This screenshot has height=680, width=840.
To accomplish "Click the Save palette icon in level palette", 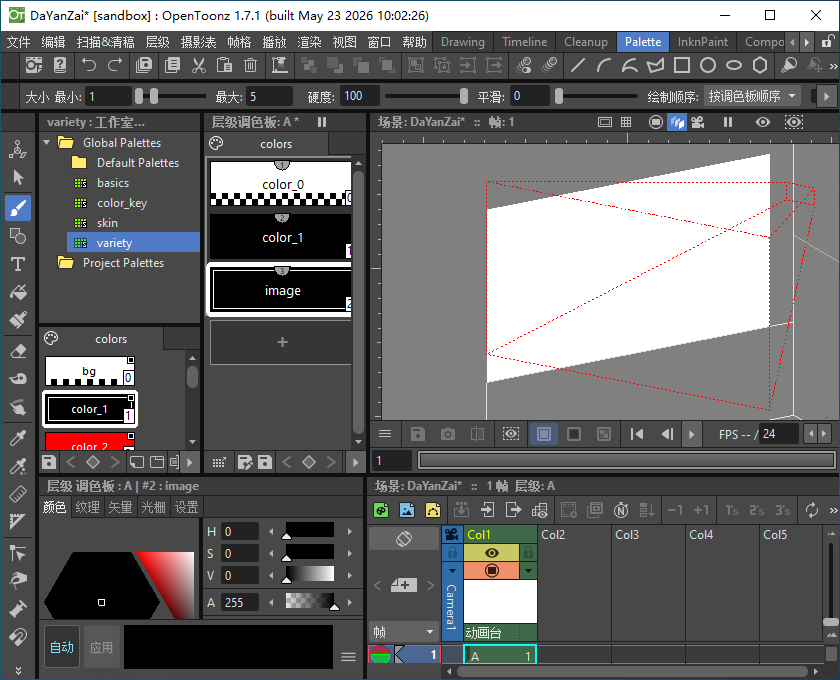I will 265,462.
